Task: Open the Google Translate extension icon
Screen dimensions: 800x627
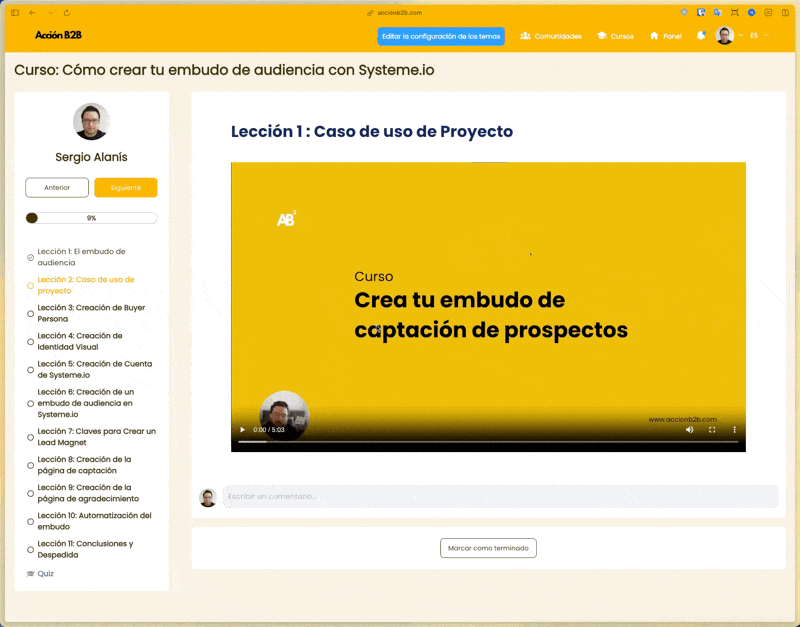Action: click(718, 12)
